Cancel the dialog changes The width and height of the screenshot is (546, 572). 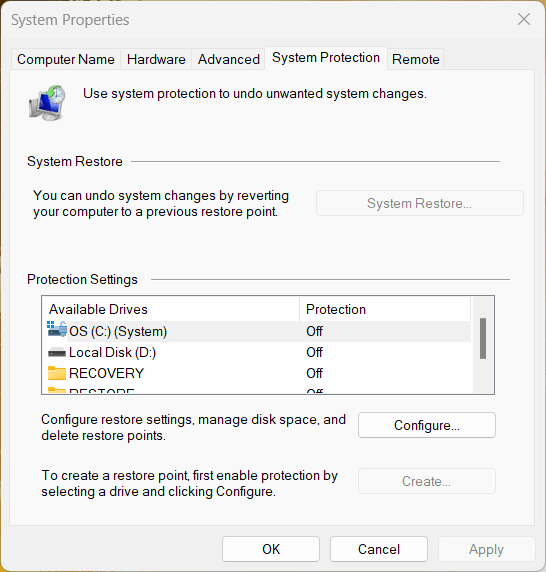[379, 549]
